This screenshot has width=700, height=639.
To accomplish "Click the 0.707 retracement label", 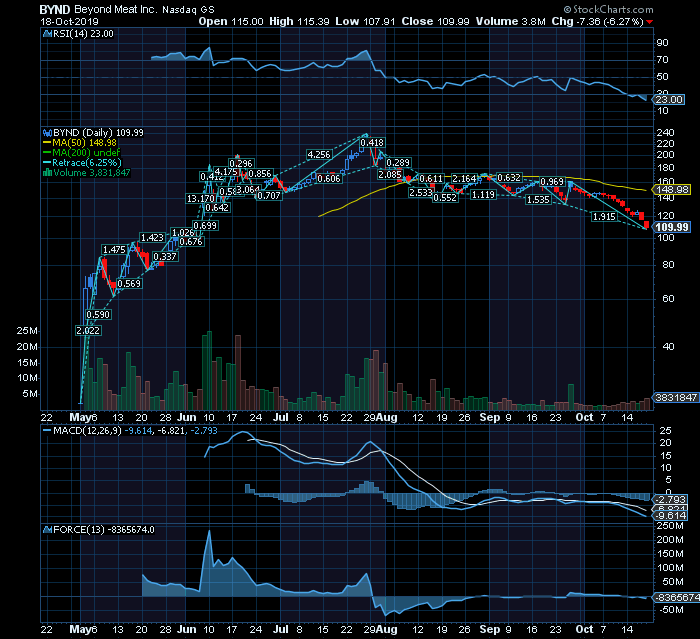I will point(269,195).
